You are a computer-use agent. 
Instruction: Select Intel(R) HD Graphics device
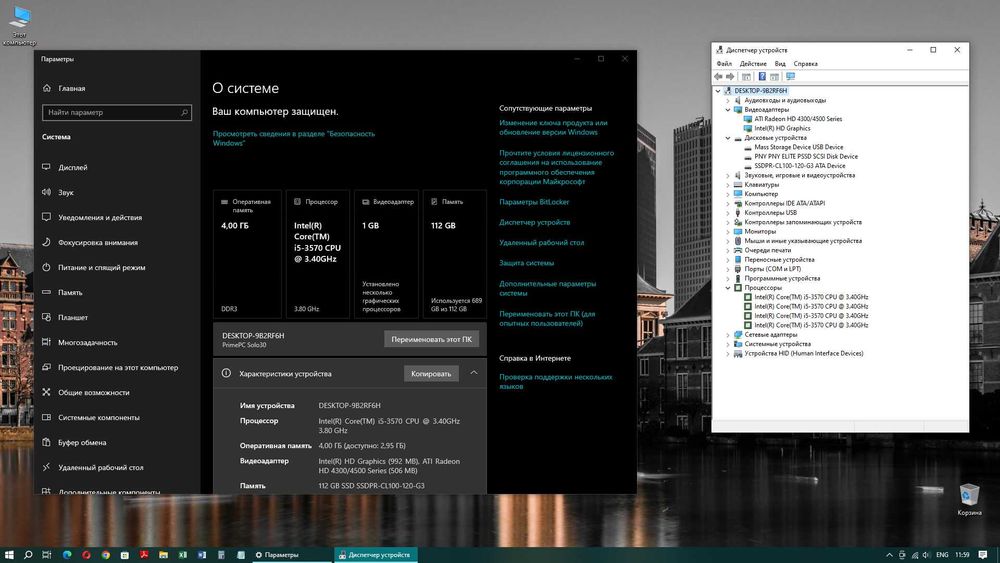click(x=782, y=128)
